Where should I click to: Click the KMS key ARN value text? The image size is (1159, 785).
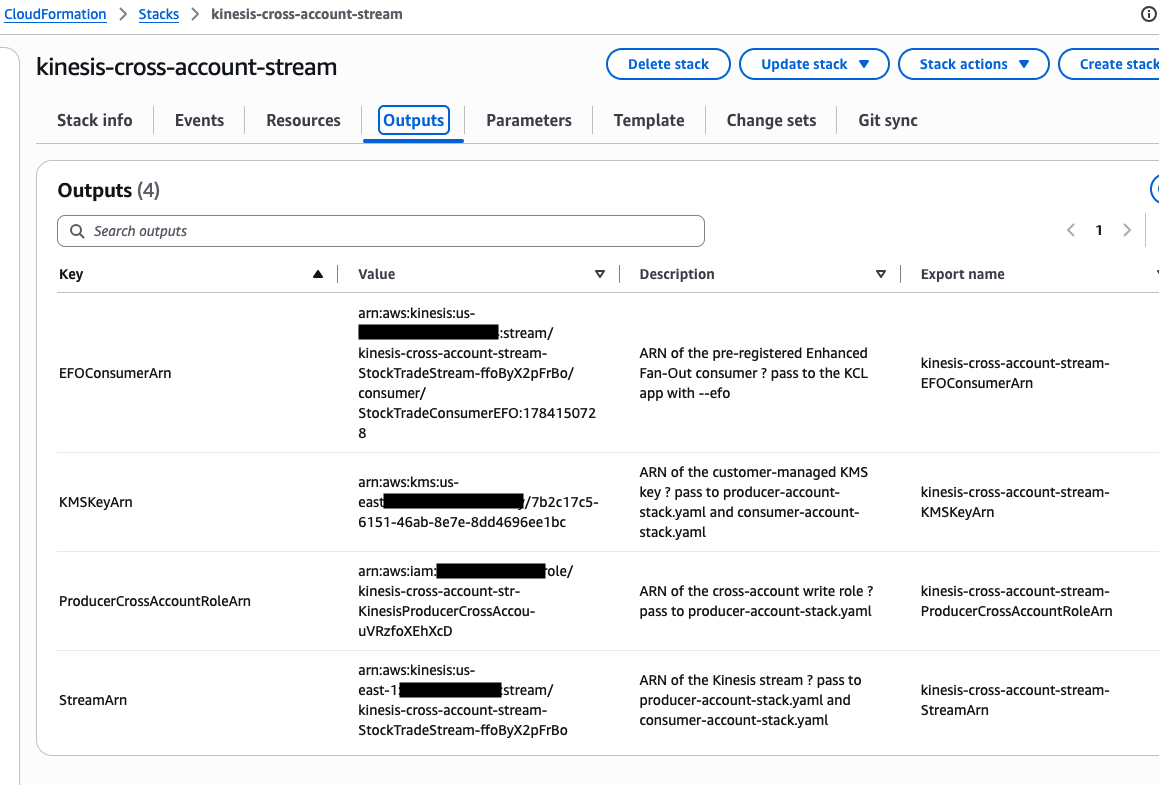click(x=478, y=502)
